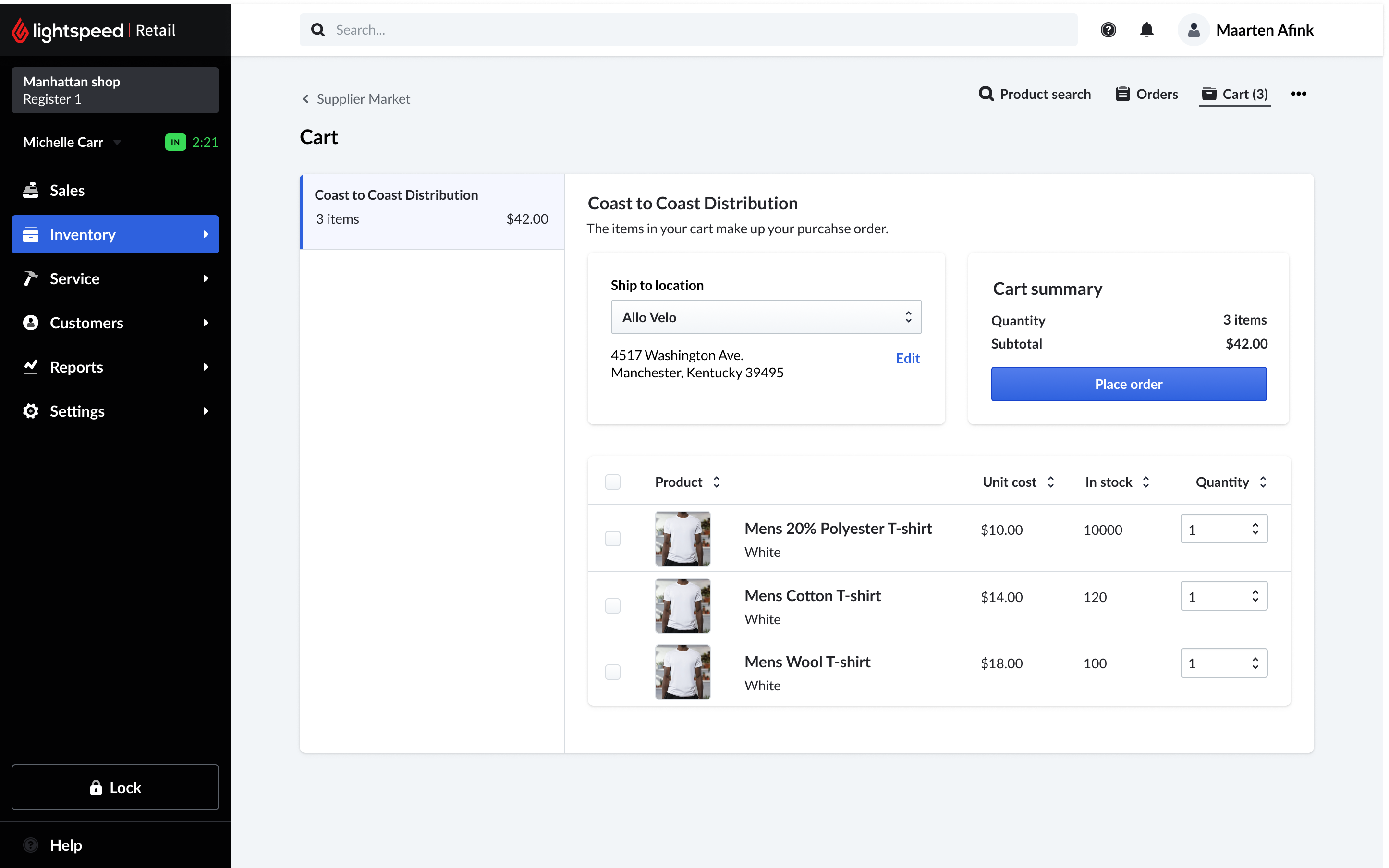The width and height of the screenshot is (1389, 868).
Task: Click the Mens Wool T-shirt product name
Action: (x=807, y=662)
